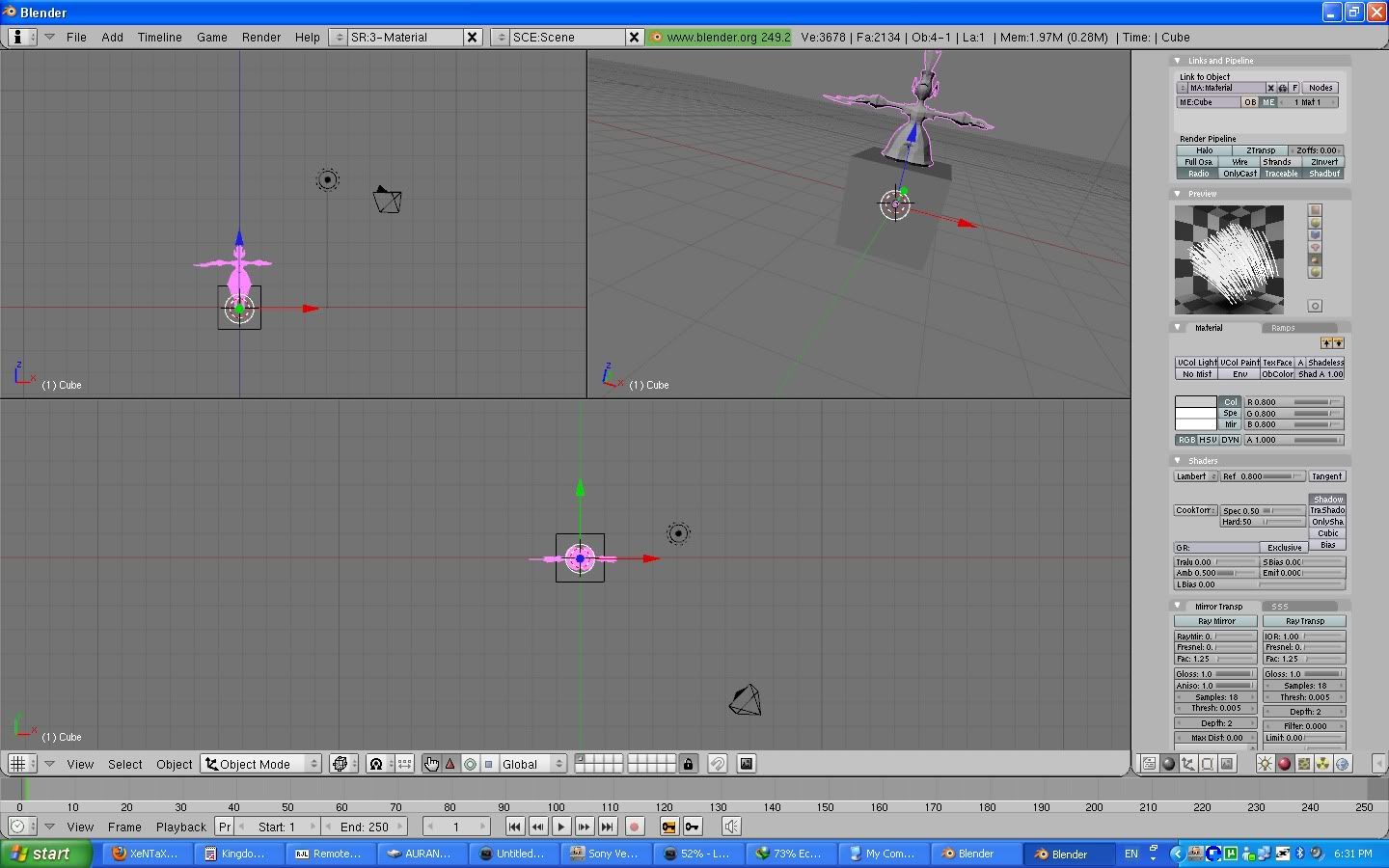Open the Help menu
The width and height of the screenshot is (1389, 868).
coord(308,37)
